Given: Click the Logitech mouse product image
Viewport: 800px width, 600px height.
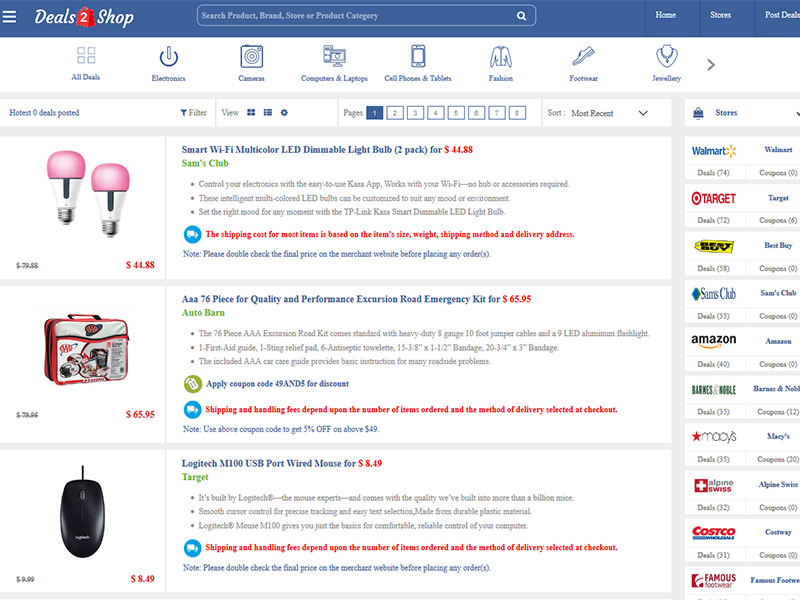Looking at the screenshot, I should pyautogui.click(x=83, y=512).
